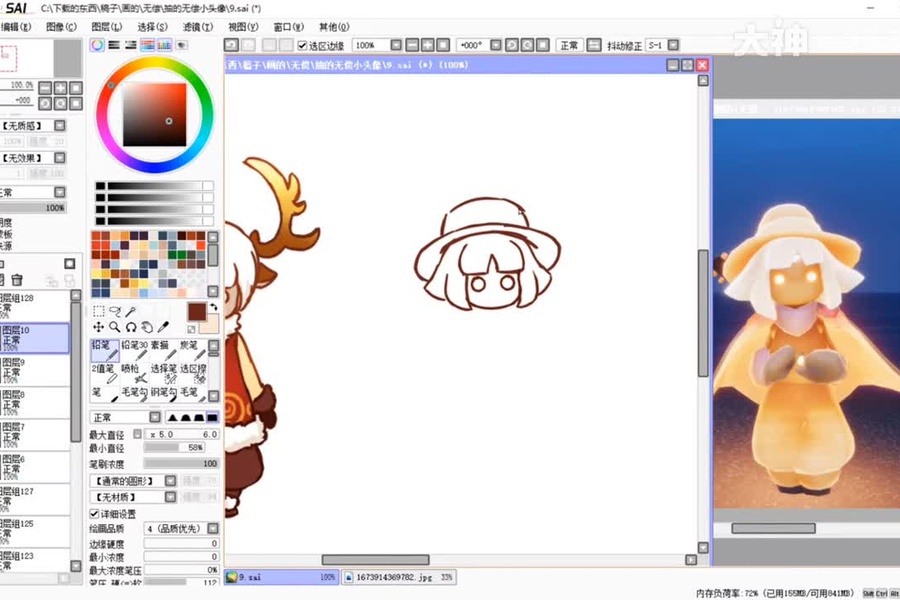
Task: Click zoom out minus button in toolbar
Action: [x=412, y=45]
